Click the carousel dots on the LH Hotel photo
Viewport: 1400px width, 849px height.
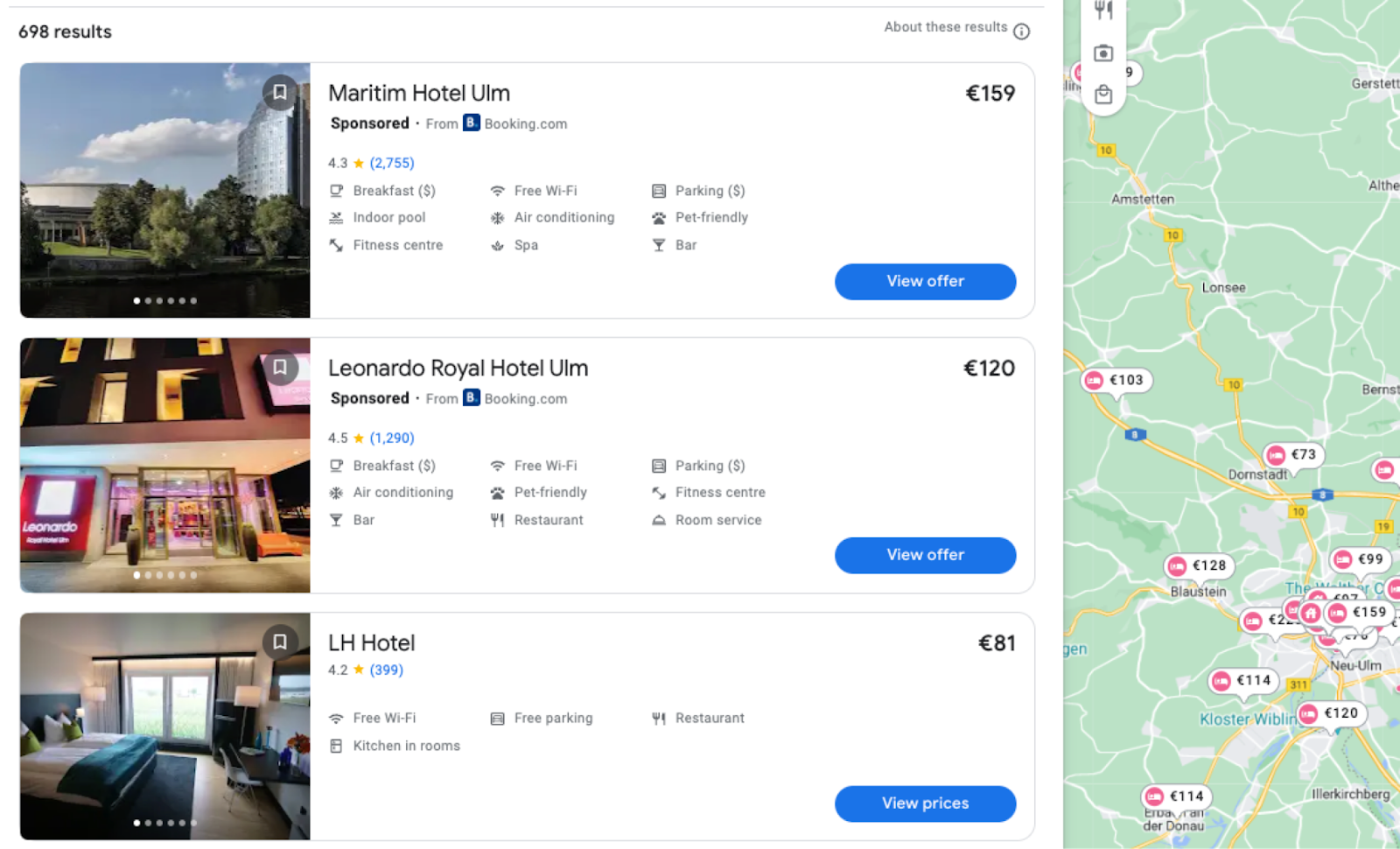tap(164, 823)
